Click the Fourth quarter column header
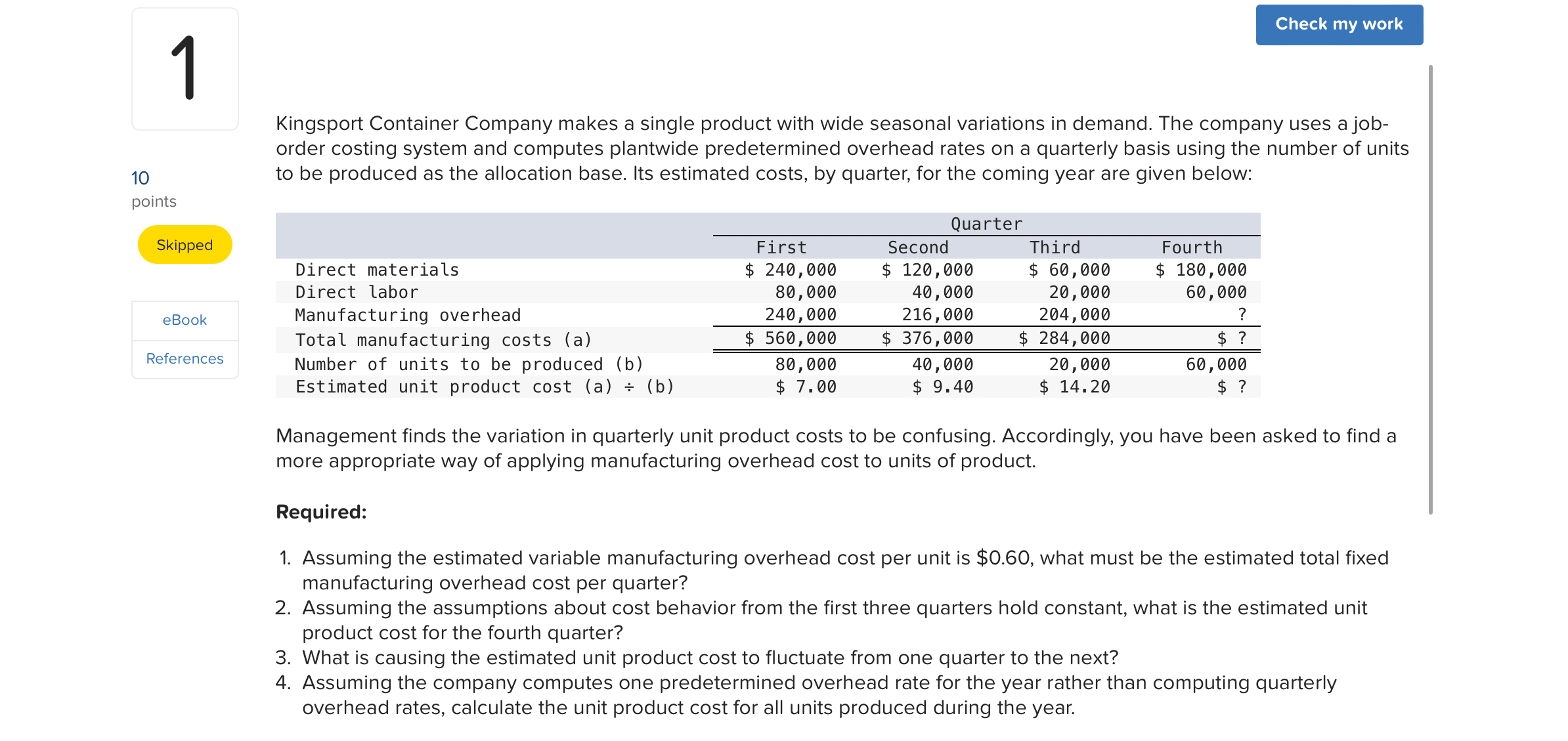The width and height of the screenshot is (1568, 741). [x=1192, y=247]
